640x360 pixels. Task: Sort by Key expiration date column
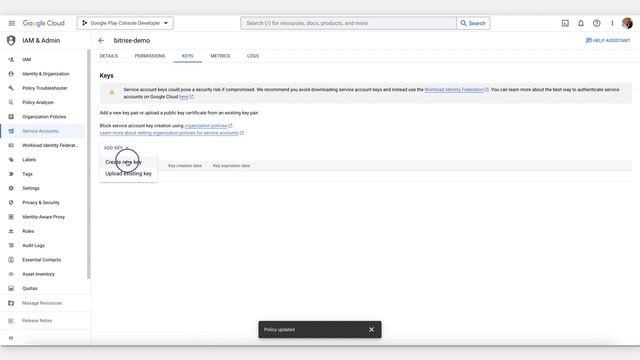[x=231, y=166]
